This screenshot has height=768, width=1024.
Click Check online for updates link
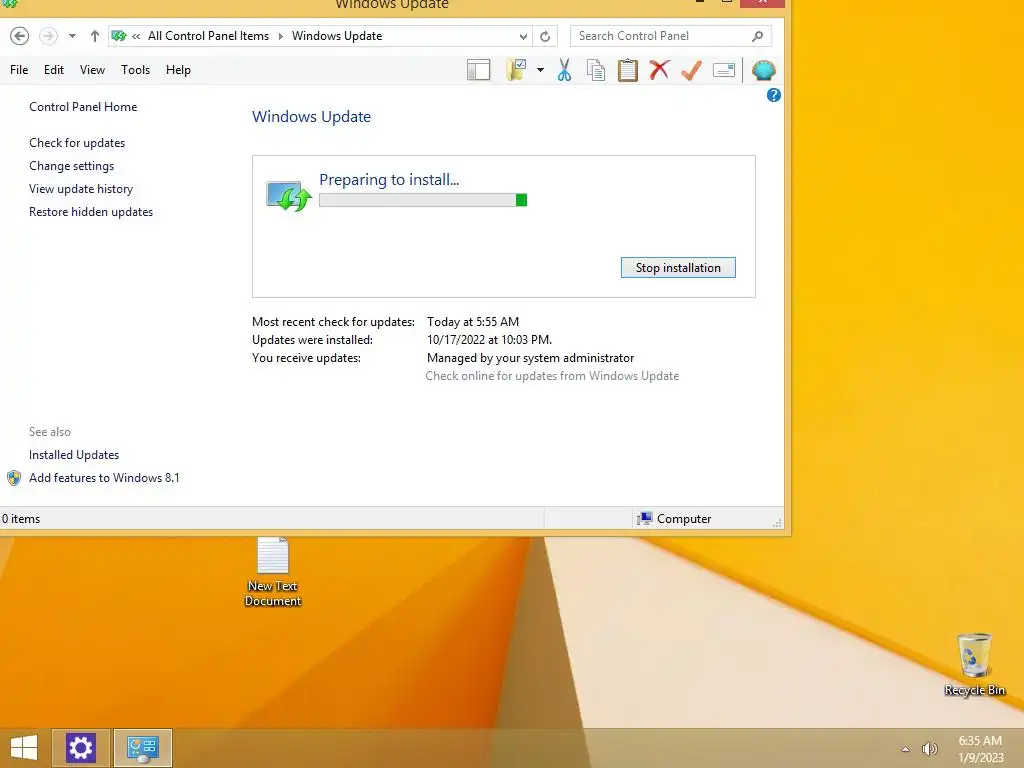[x=552, y=376]
